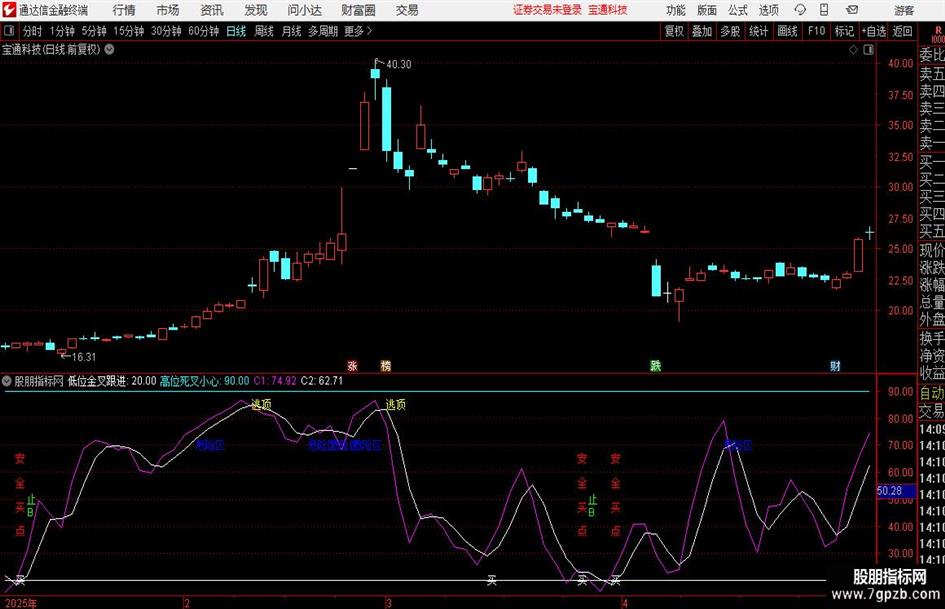Click the C1: 74.92 indicator value
Viewport: 945px width, 609px height.
[x=275, y=381]
